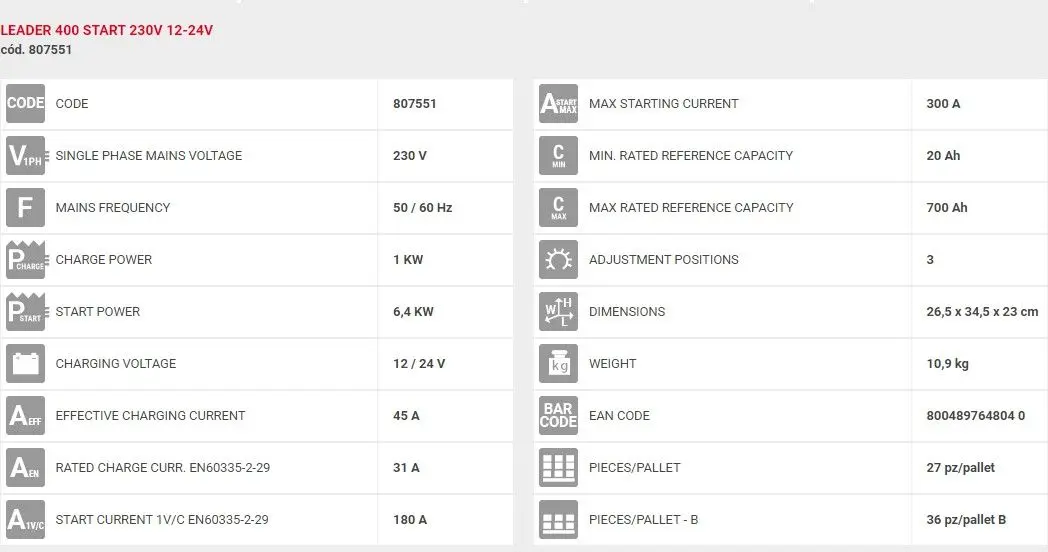This screenshot has width=1048, height=552.
Task: Click the rated charge current A EN icon
Action: [25, 468]
